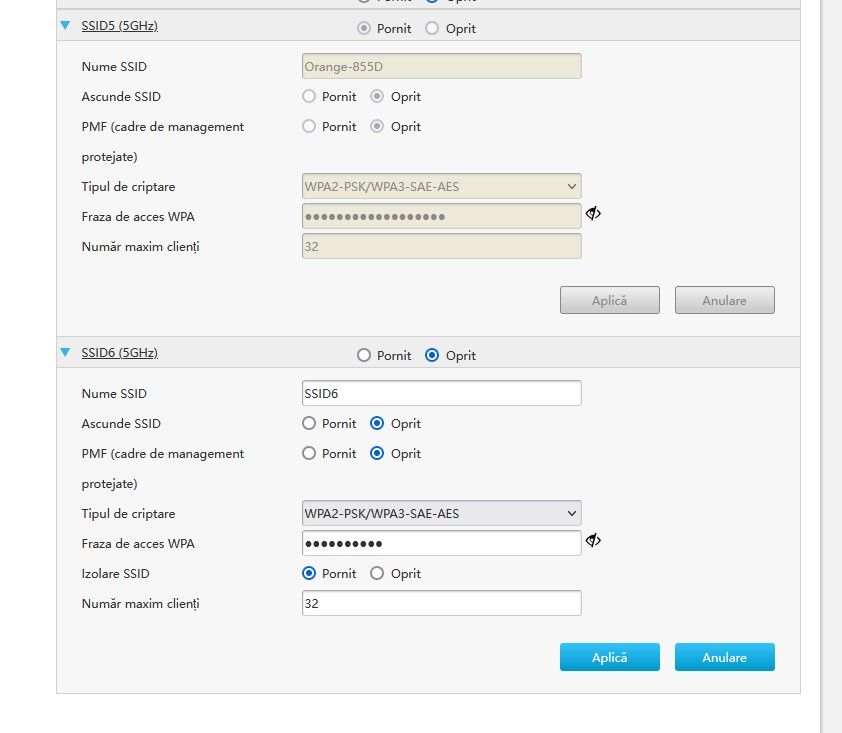
Task: Turn on Ascunde SSID for SSID6
Action: 309,424
